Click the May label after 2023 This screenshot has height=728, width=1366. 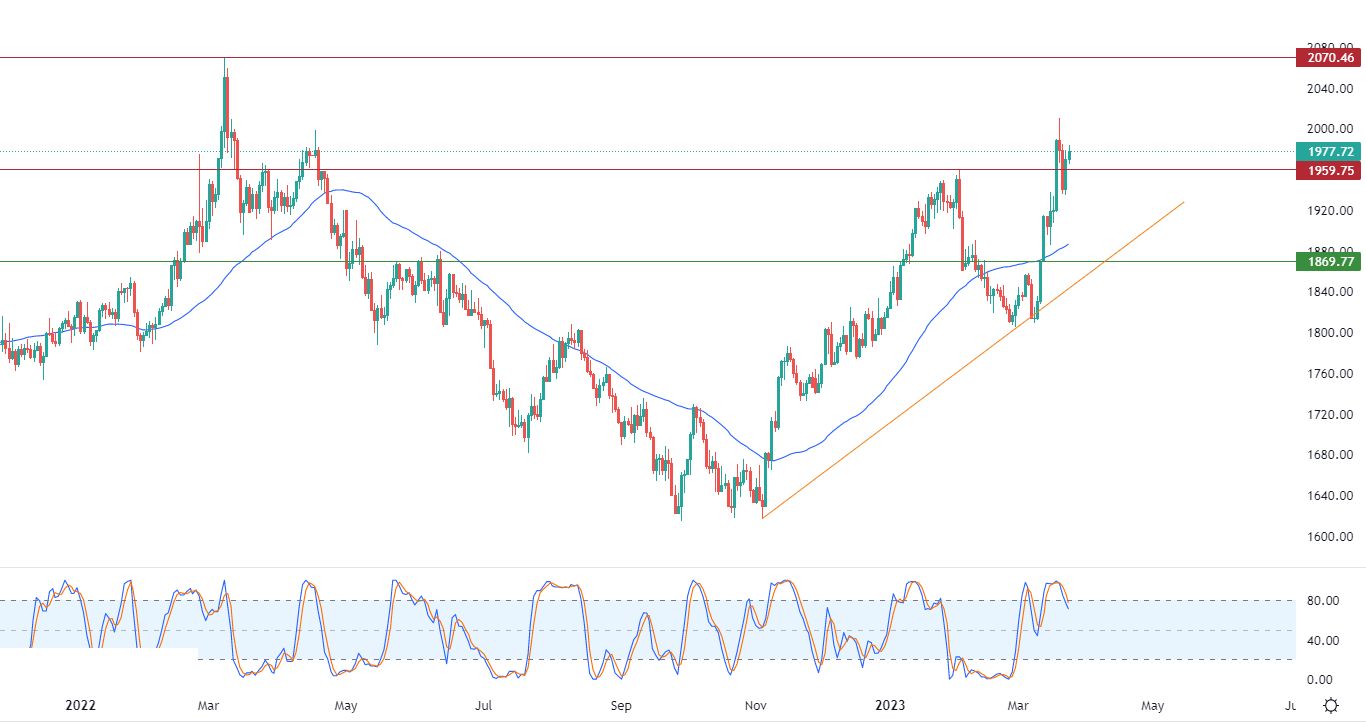click(x=1153, y=706)
